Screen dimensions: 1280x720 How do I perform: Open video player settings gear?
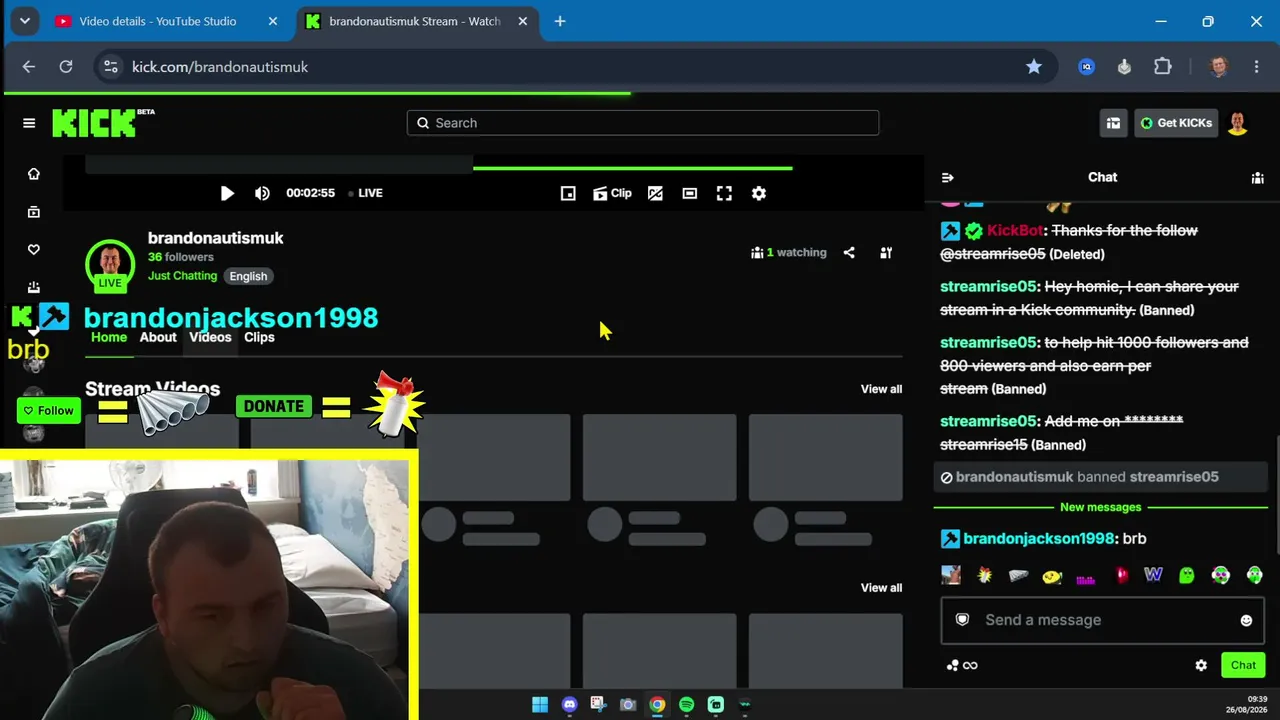click(x=759, y=193)
